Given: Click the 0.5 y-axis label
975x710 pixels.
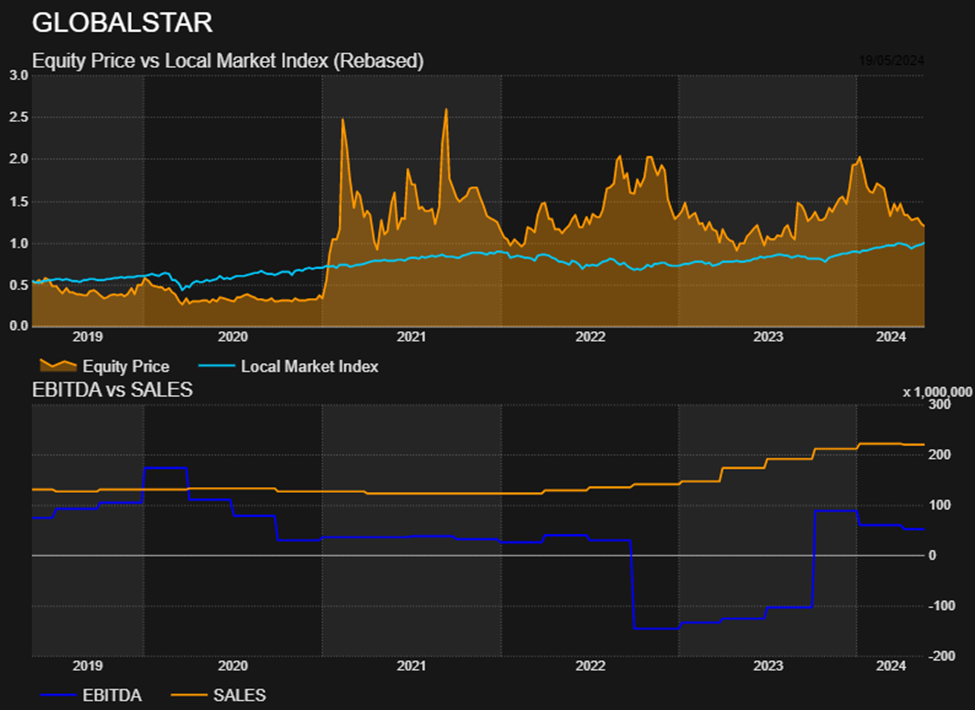Looking at the screenshot, I should pos(19,285).
